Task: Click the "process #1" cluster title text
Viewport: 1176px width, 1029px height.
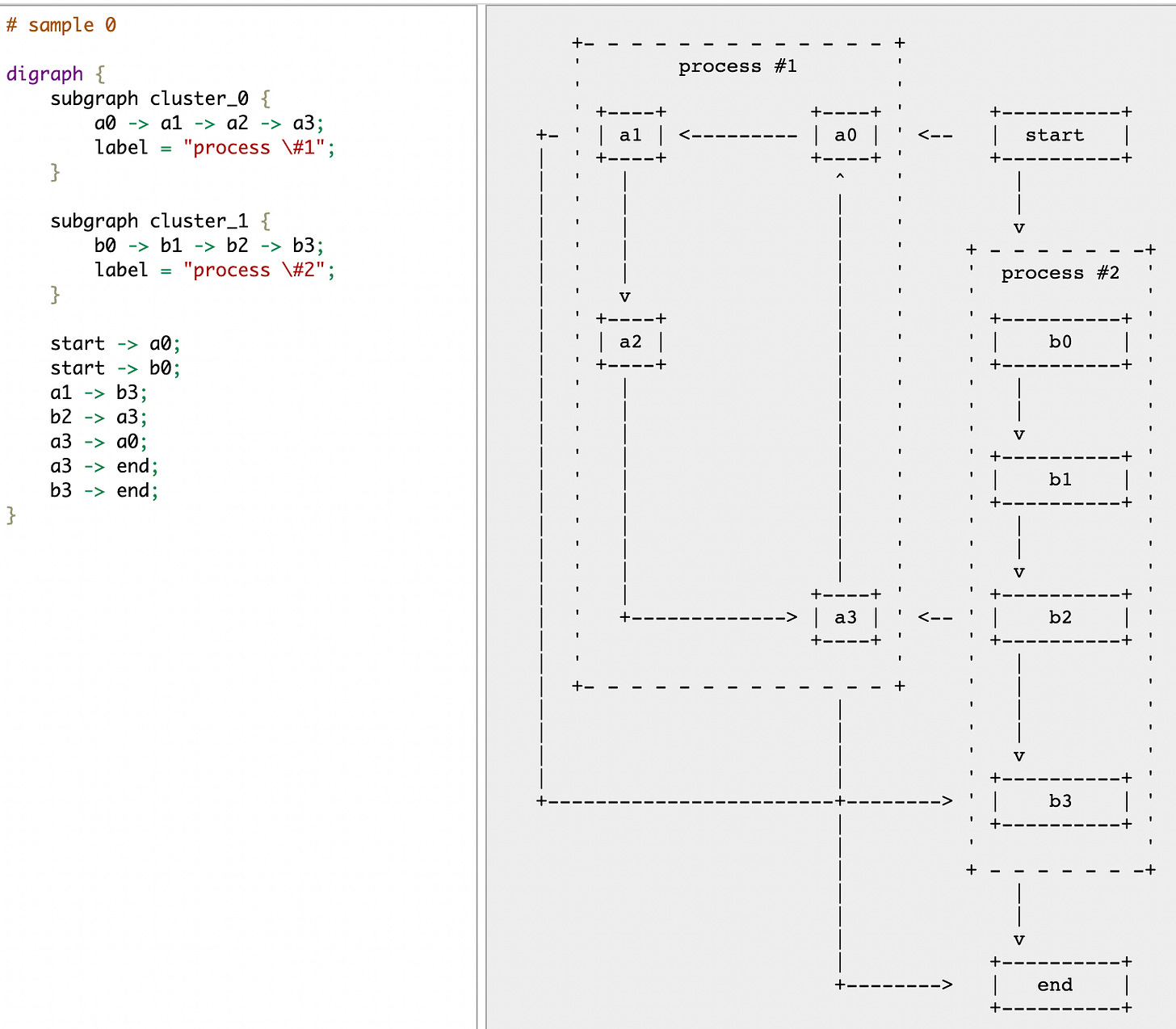Action: click(x=737, y=66)
